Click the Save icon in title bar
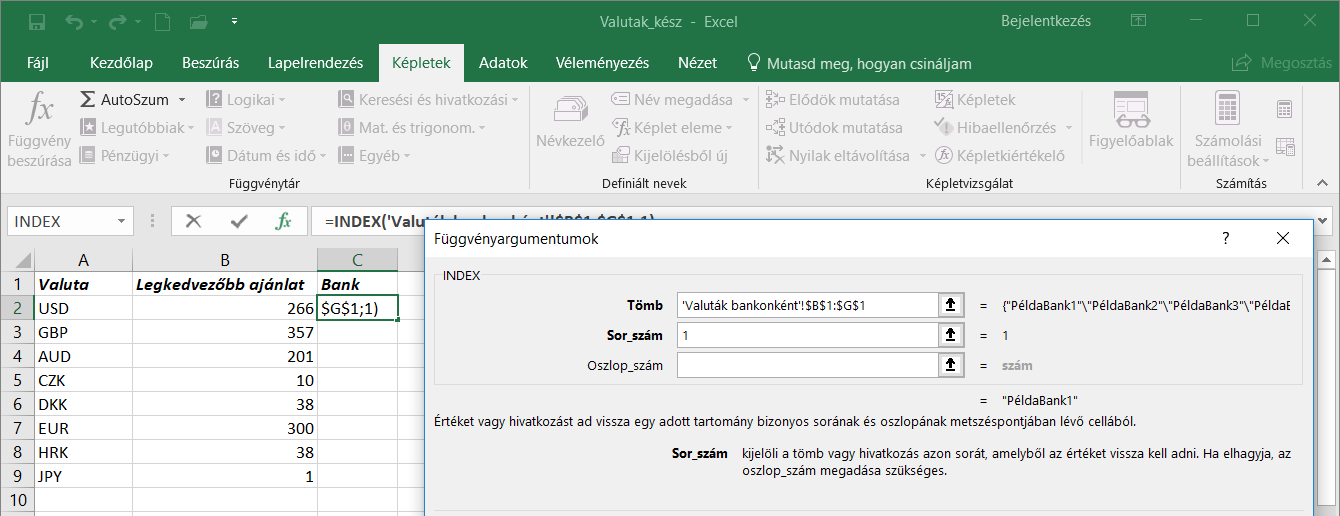The image size is (1340, 516). pos(36,21)
